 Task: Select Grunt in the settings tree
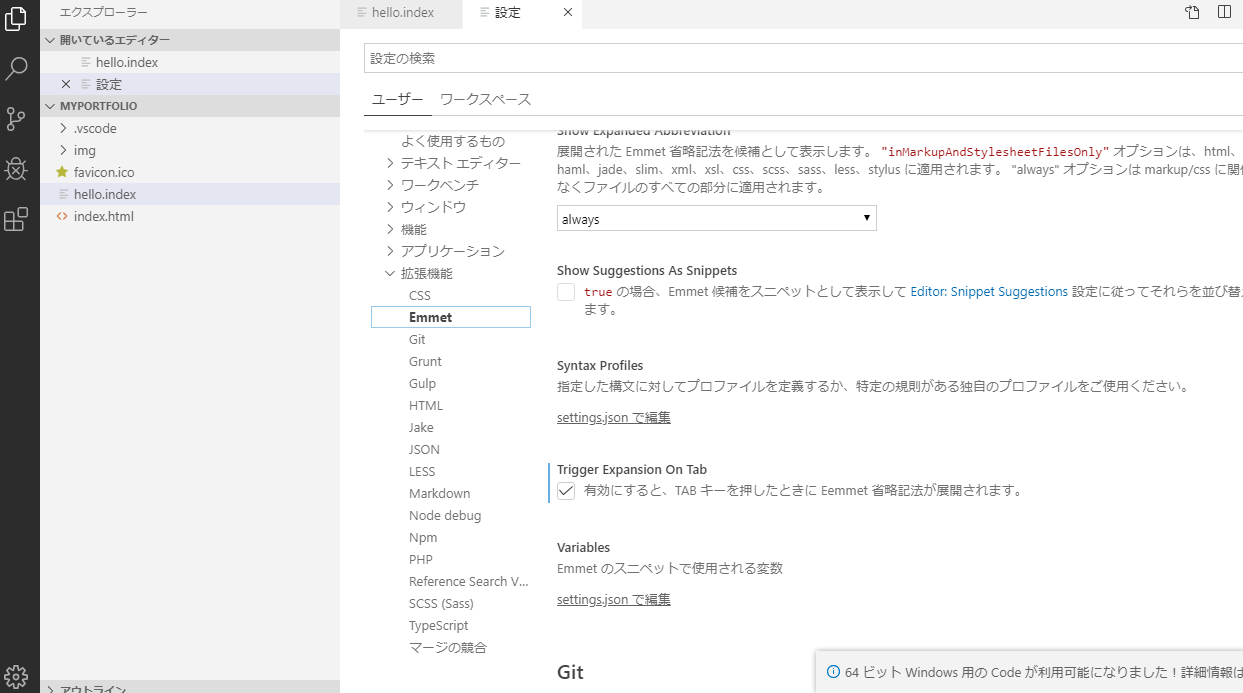(425, 361)
